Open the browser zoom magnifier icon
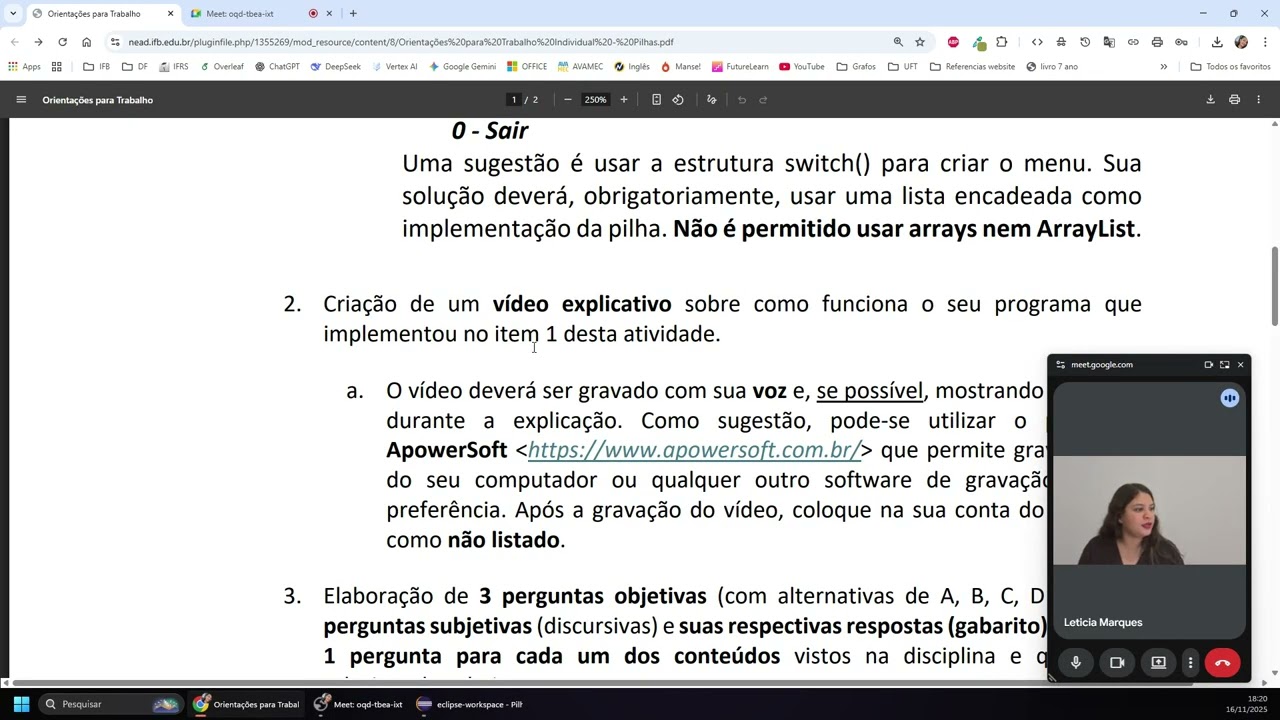The width and height of the screenshot is (1280, 720). 898,42
